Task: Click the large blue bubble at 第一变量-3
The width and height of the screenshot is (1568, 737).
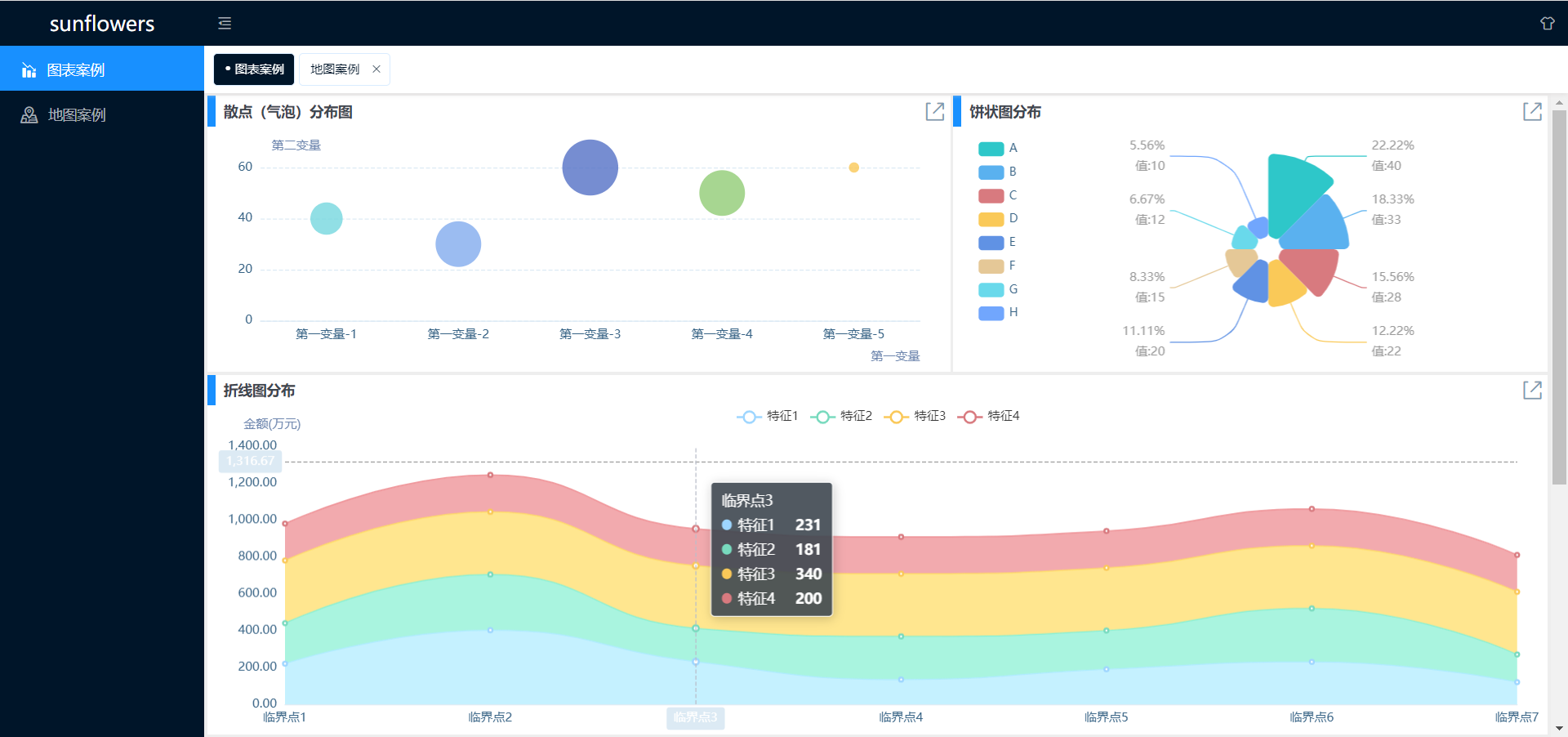Action: (x=590, y=167)
